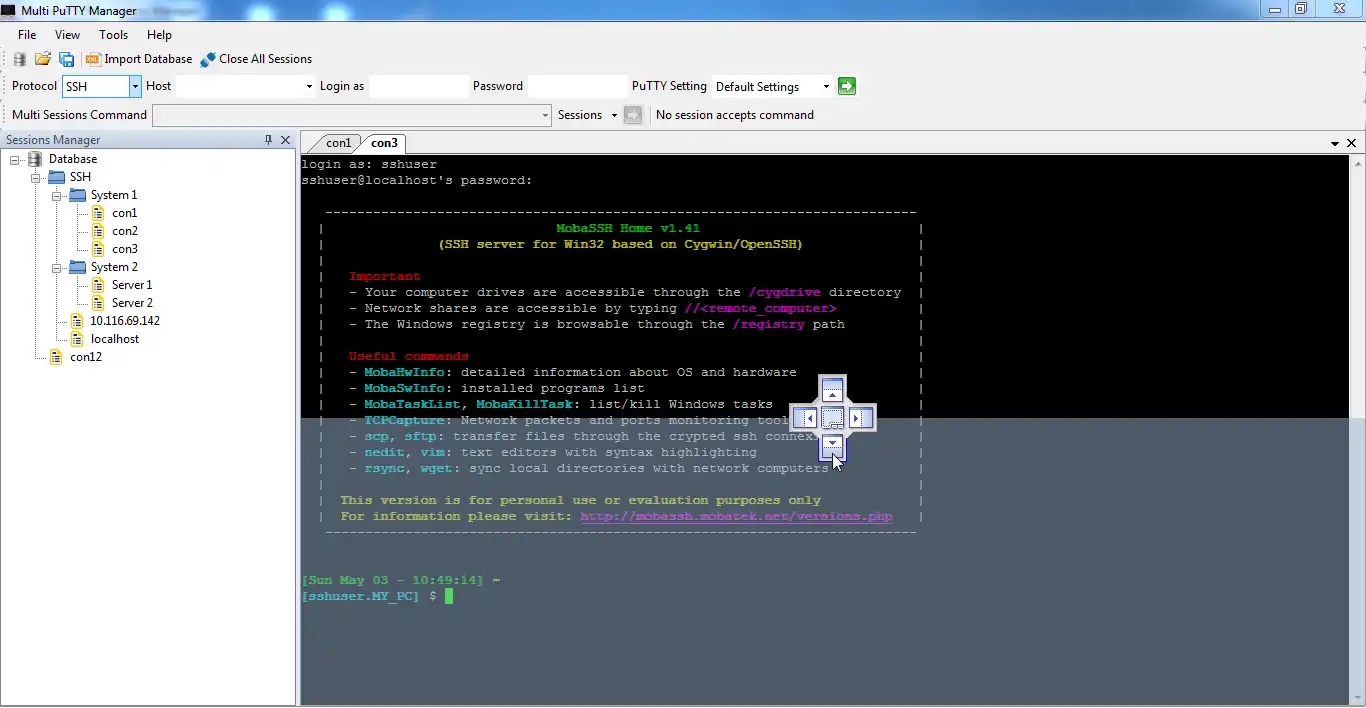Click the gray send command arrow button
Screen dimensions: 1366x708
pyautogui.click(x=632, y=115)
